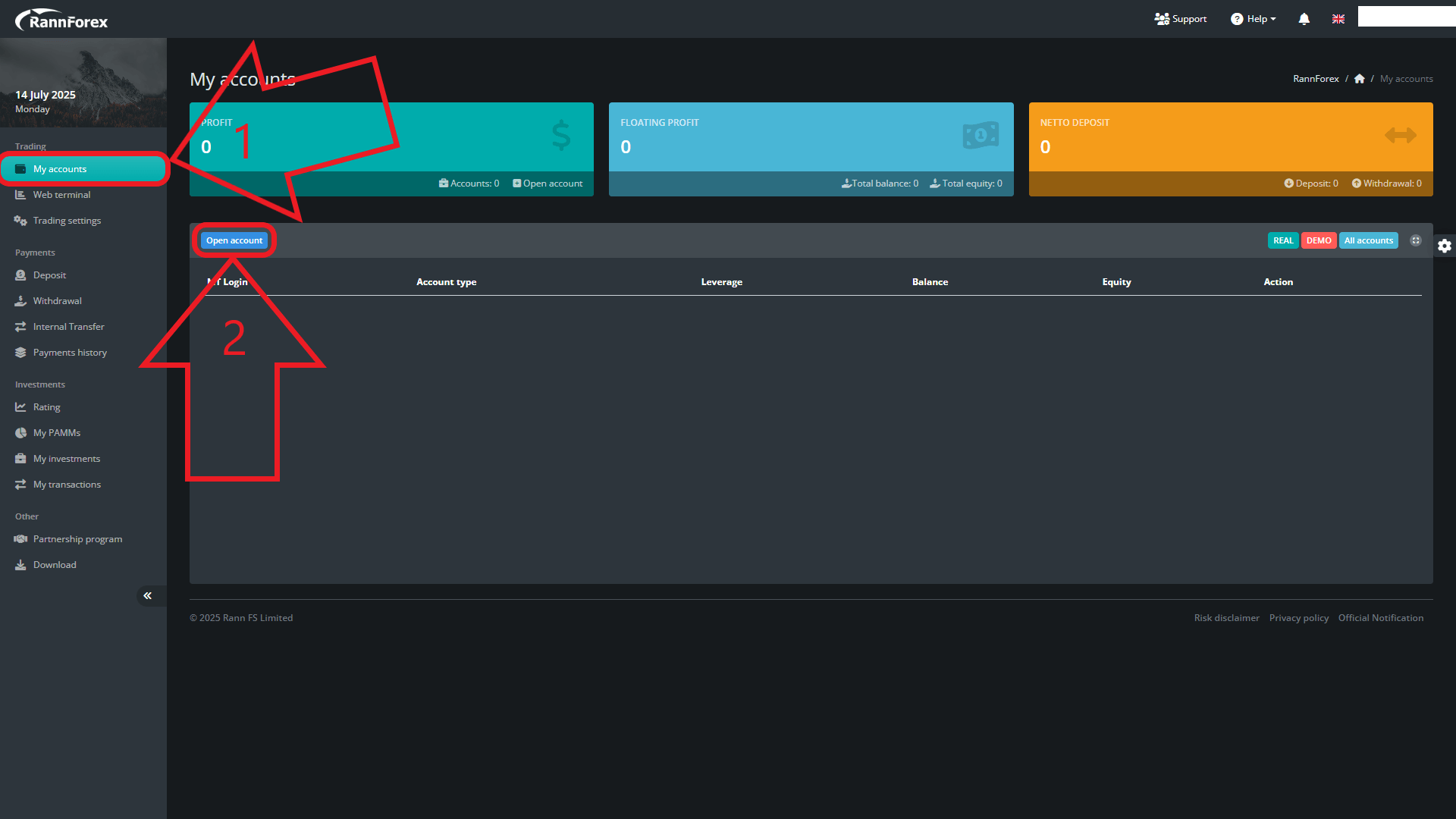Click the dollar icon in Profit card
Viewport: 1456px width, 819px height.
click(x=561, y=135)
